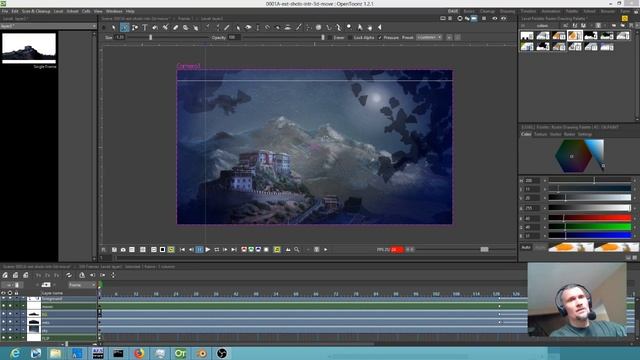
Task: Click the Auto button in style editor
Action: click(x=526, y=247)
